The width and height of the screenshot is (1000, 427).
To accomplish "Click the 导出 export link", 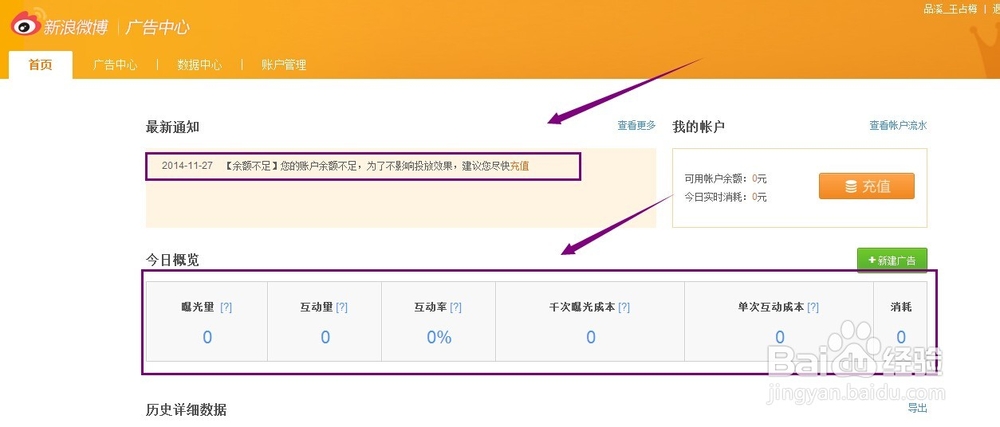I will coord(917,409).
